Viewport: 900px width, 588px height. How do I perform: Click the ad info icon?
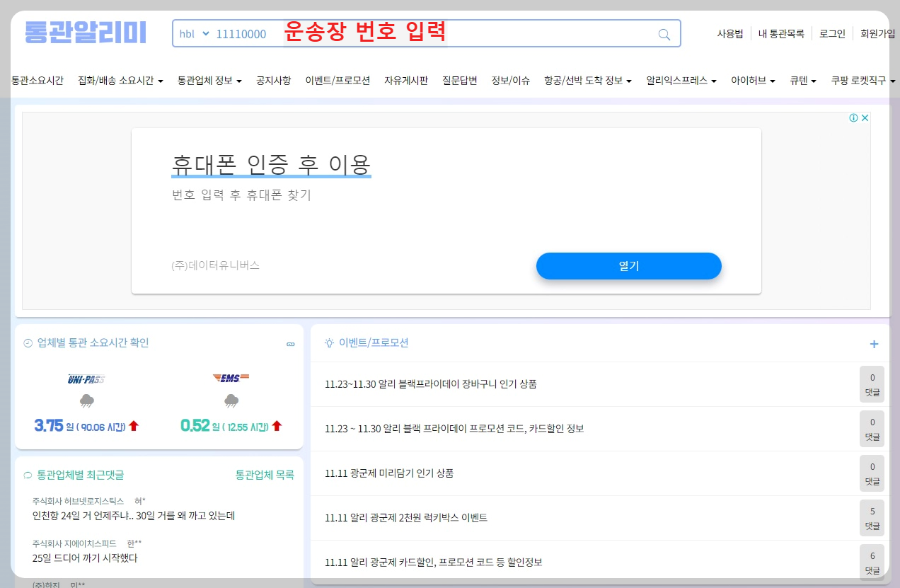(x=854, y=118)
